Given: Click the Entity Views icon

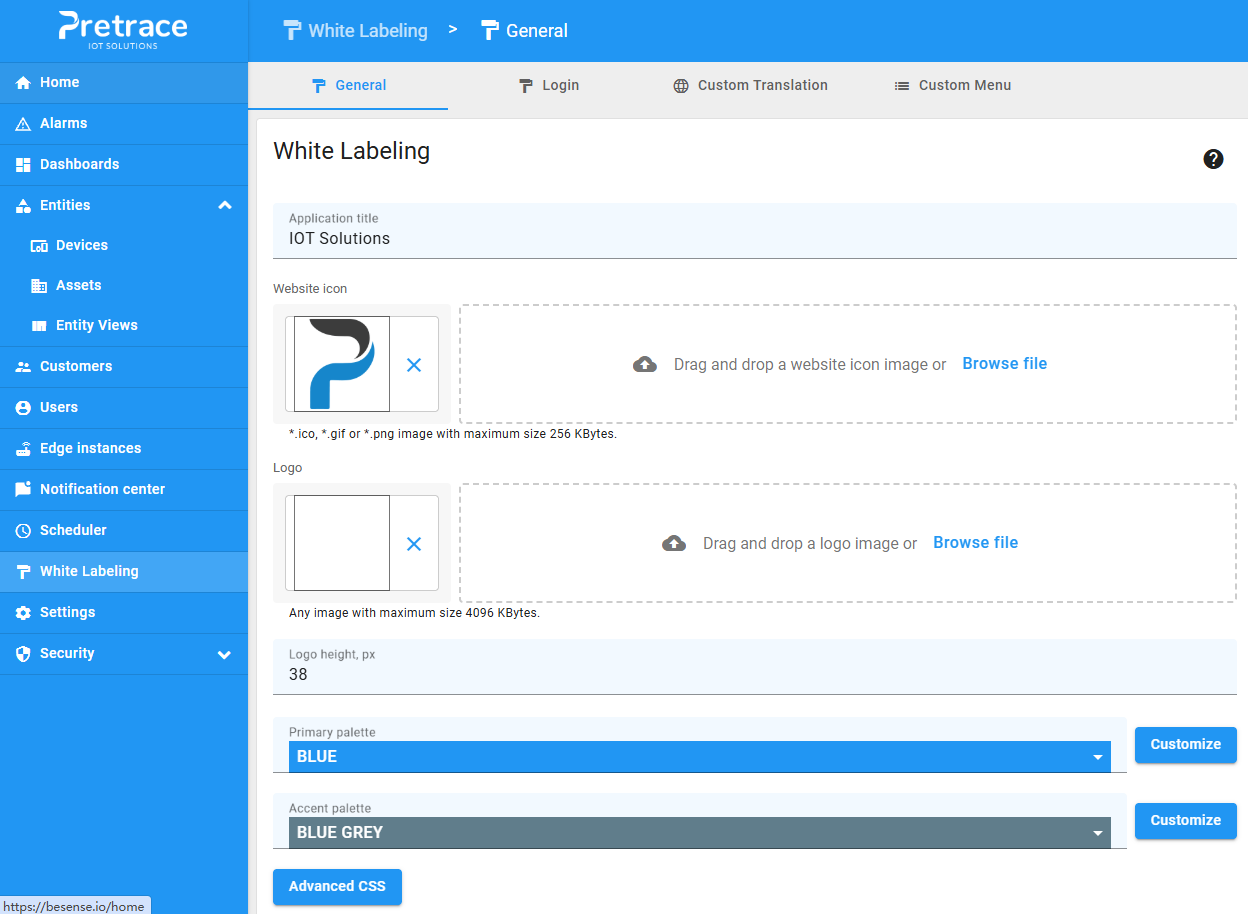Looking at the screenshot, I should pyautogui.click(x=40, y=326).
